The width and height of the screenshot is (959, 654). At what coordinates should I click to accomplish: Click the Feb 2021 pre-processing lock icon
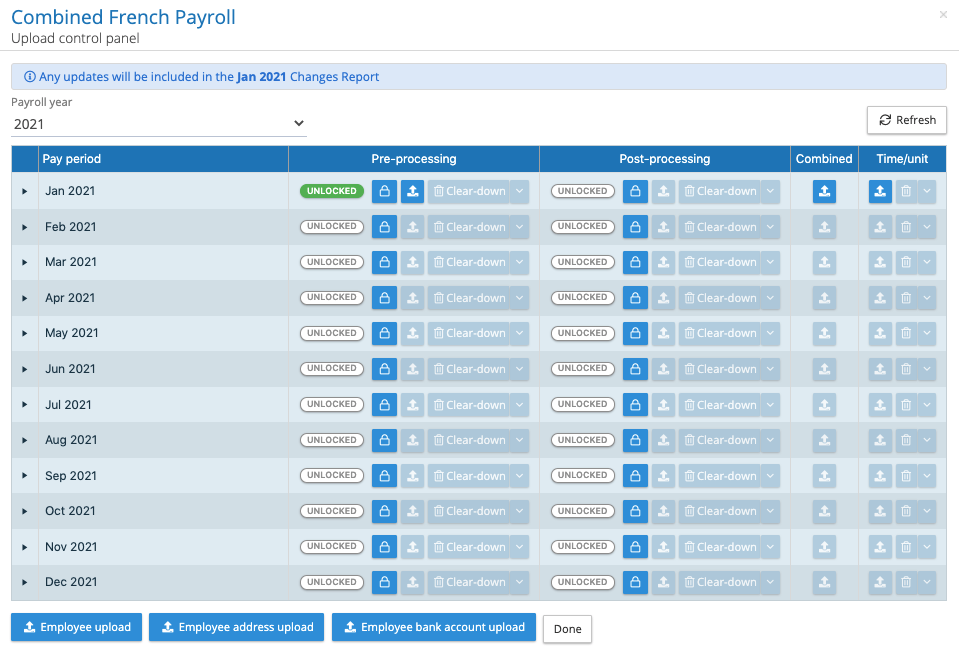(x=384, y=227)
